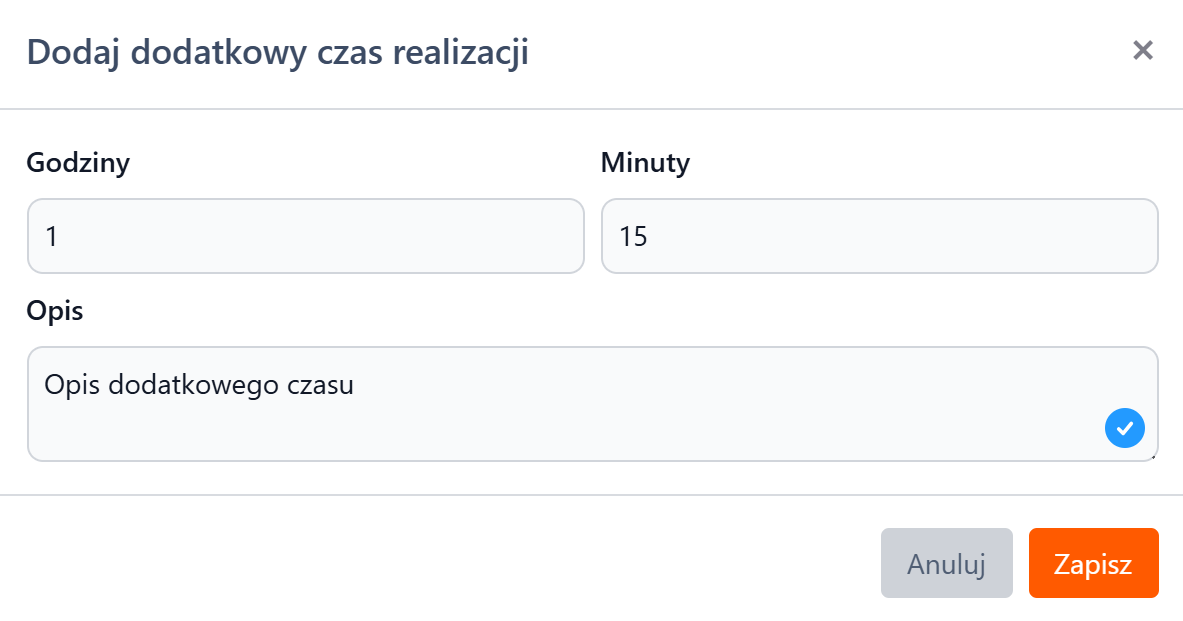Cancel the form with Anuluj
This screenshot has width=1183, height=621.
pyautogui.click(x=946, y=562)
